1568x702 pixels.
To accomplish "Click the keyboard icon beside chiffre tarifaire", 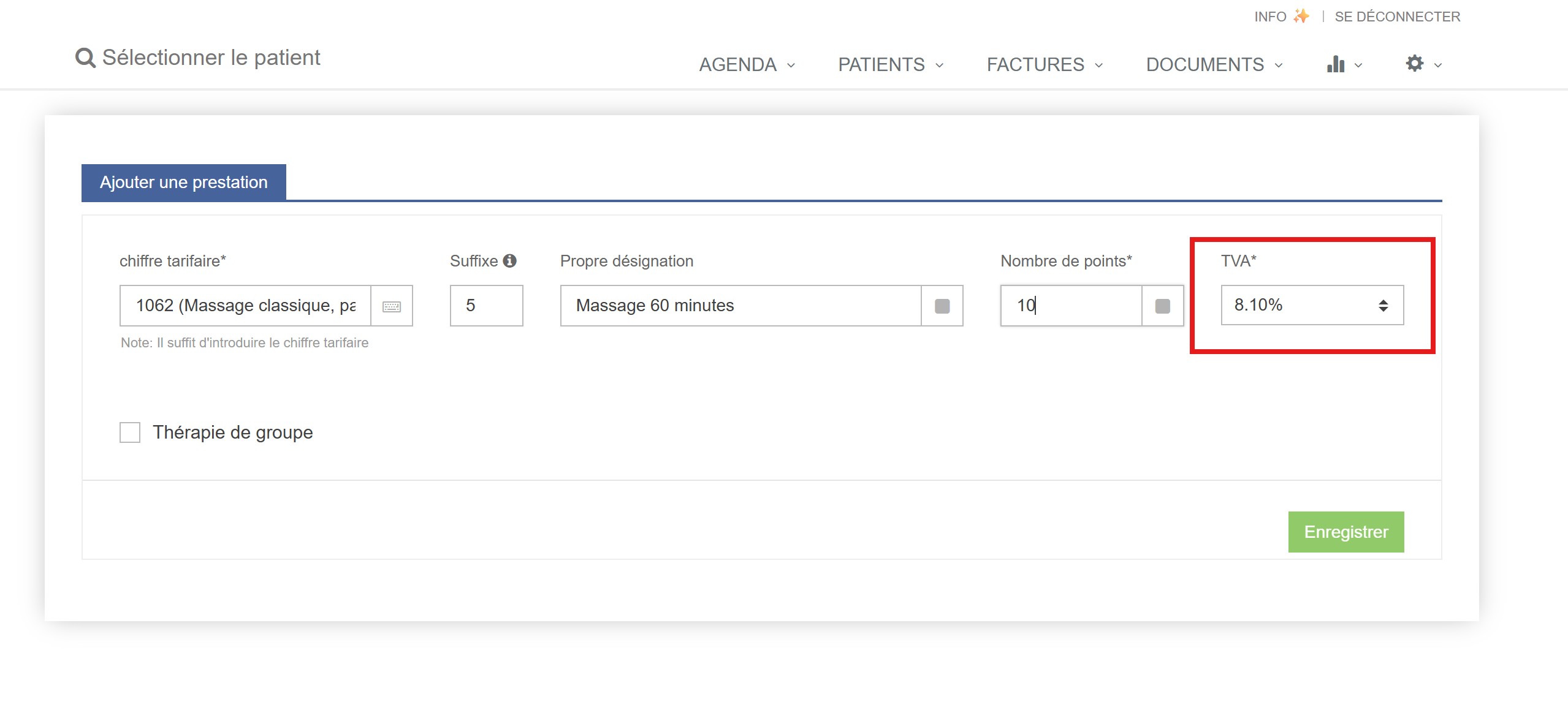I will coord(392,306).
